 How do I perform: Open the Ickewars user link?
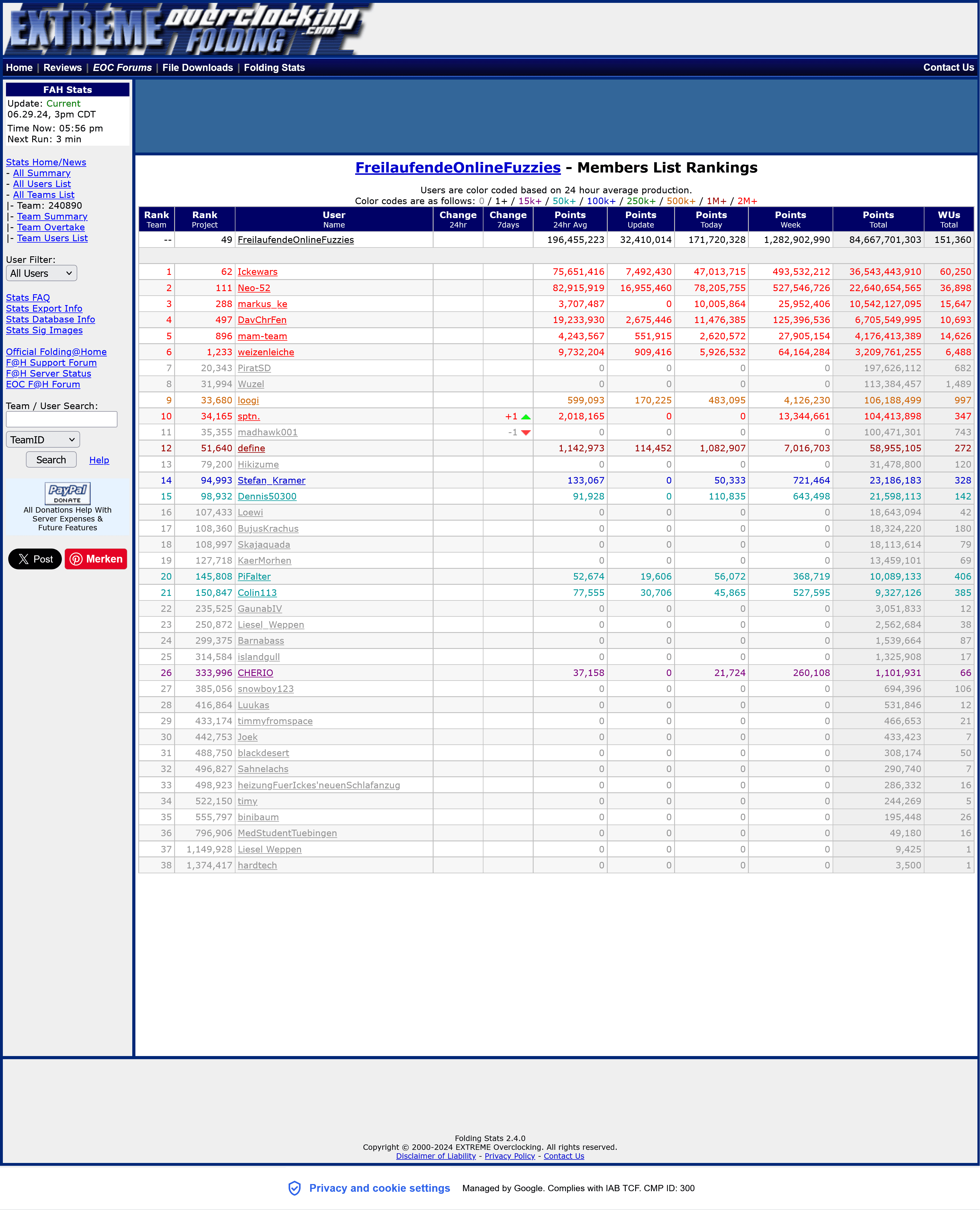click(x=257, y=272)
